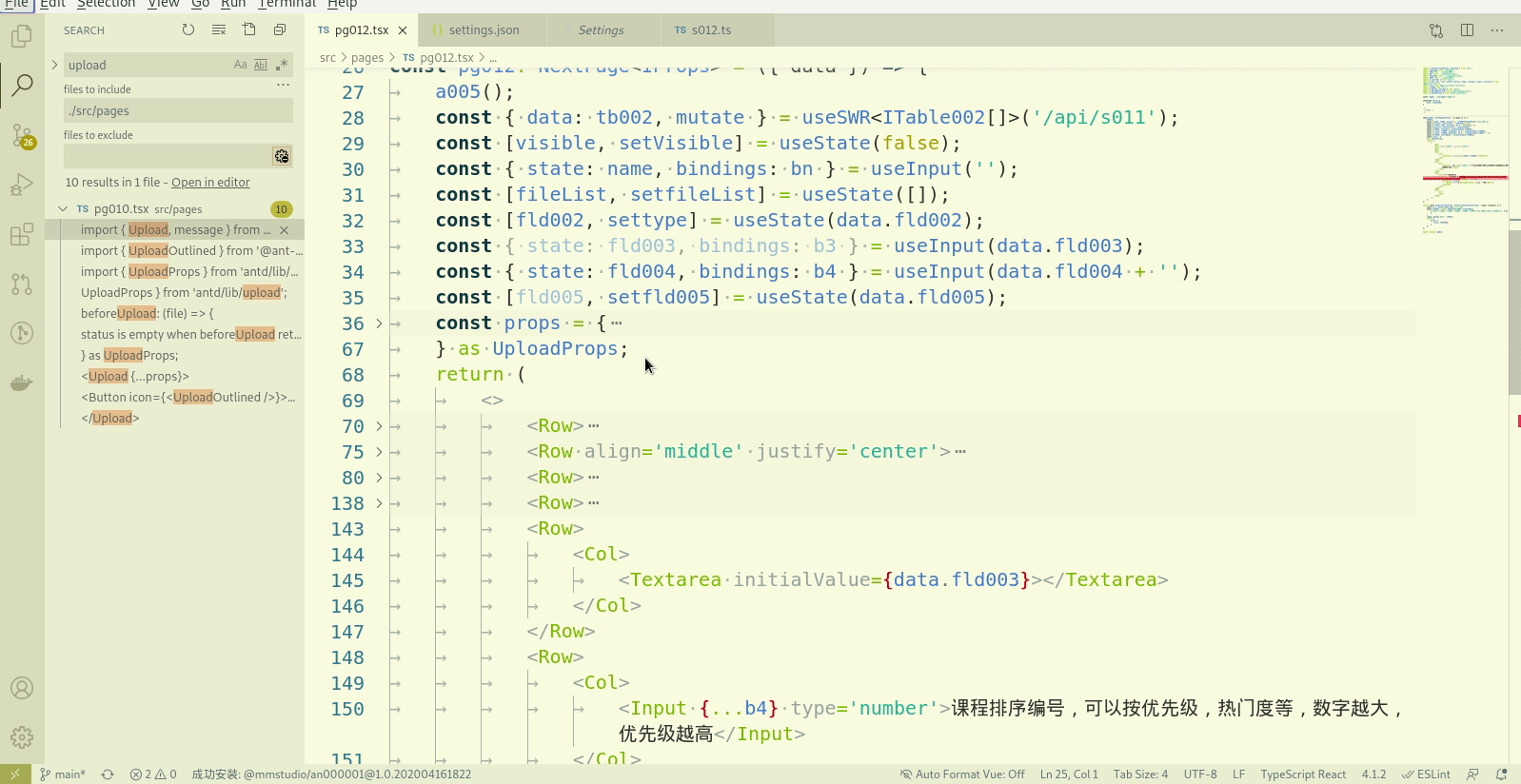Open the Explorer view in activity bar
This screenshot has height=784, width=1521.
click(22, 36)
